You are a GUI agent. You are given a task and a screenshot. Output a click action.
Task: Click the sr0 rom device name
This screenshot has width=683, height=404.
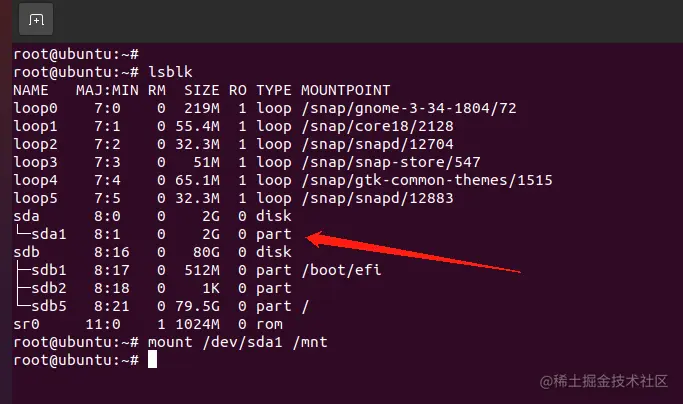[26, 324]
